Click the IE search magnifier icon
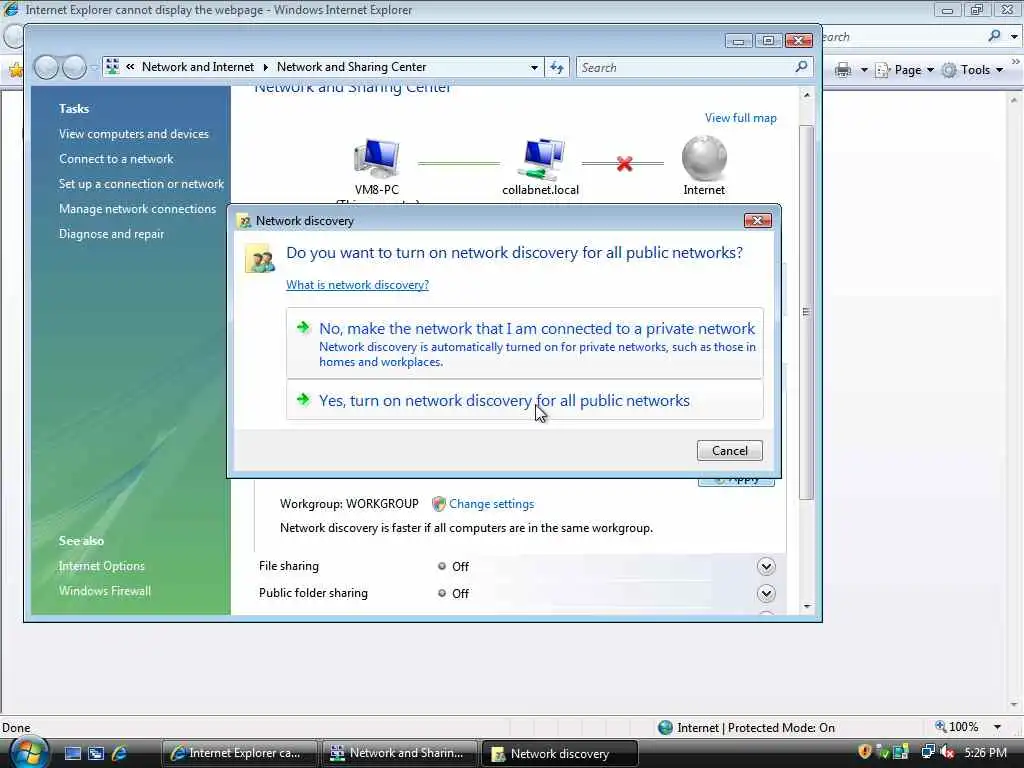Image resolution: width=1024 pixels, height=768 pixels. (x=994, y=36)
